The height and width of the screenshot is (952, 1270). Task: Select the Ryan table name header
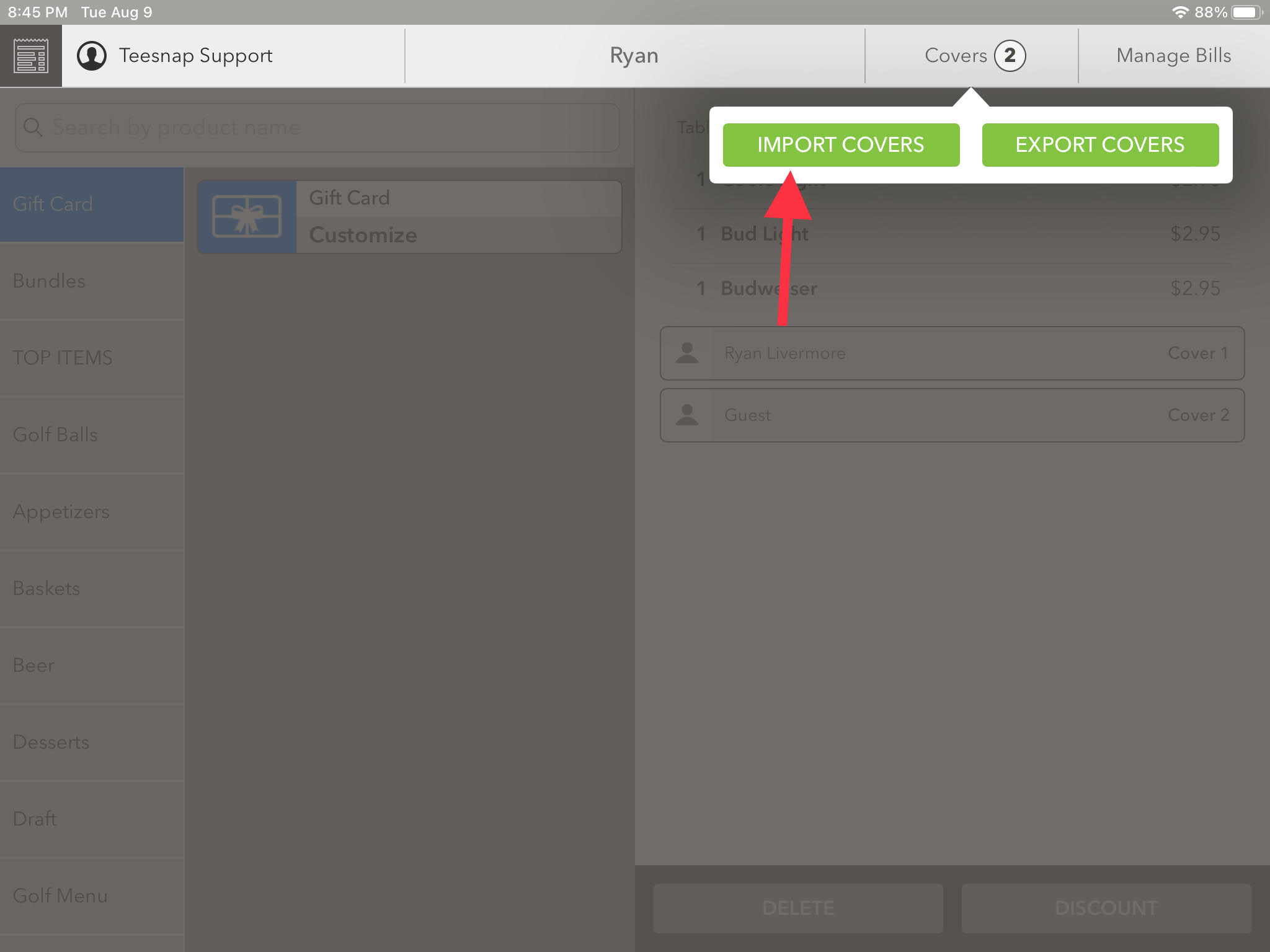pos(634,56)
